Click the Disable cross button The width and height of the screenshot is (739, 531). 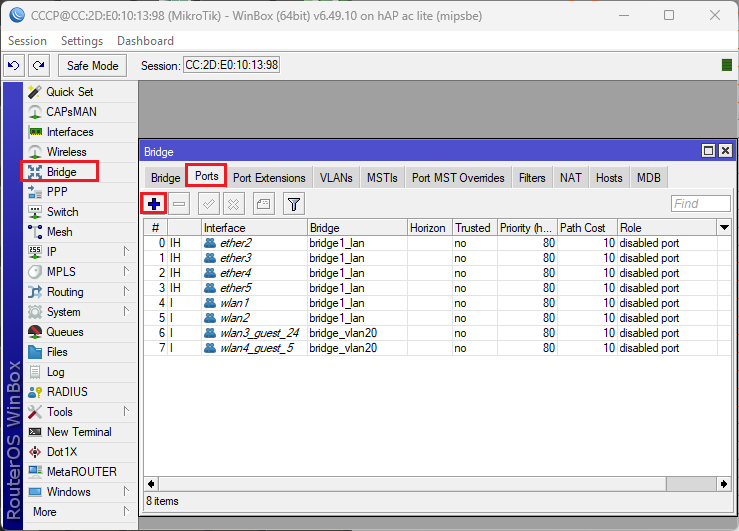(234, 204)
